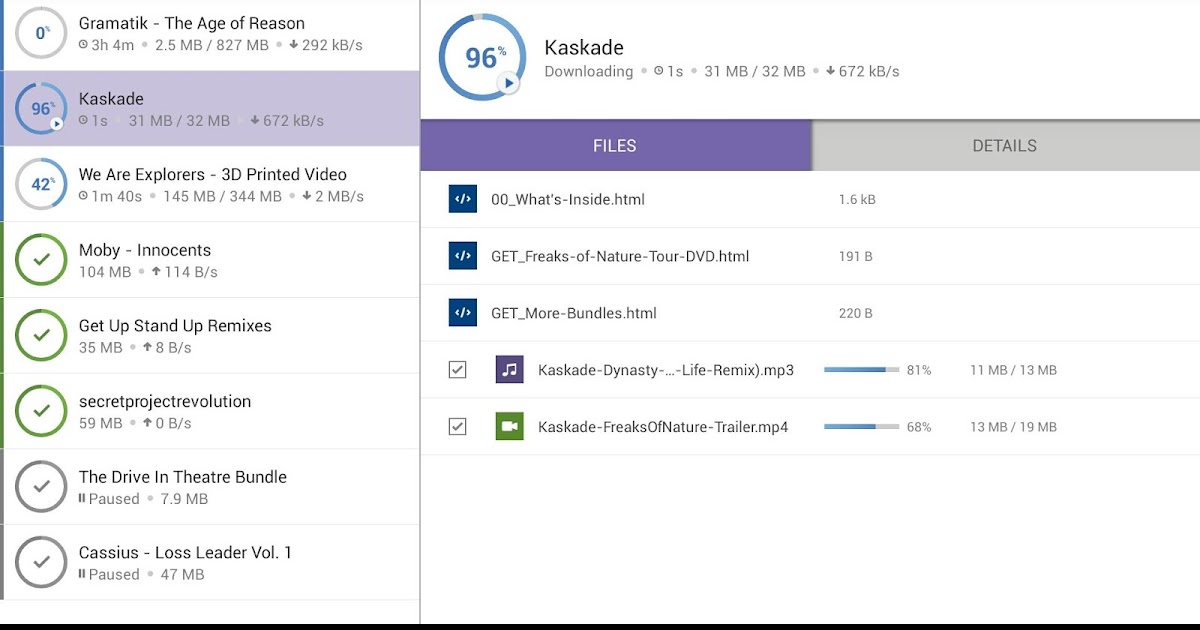Click the green video camera mp4 icon
The width and height of the screenshot is (1200, 630).
(x=510, y=427)
